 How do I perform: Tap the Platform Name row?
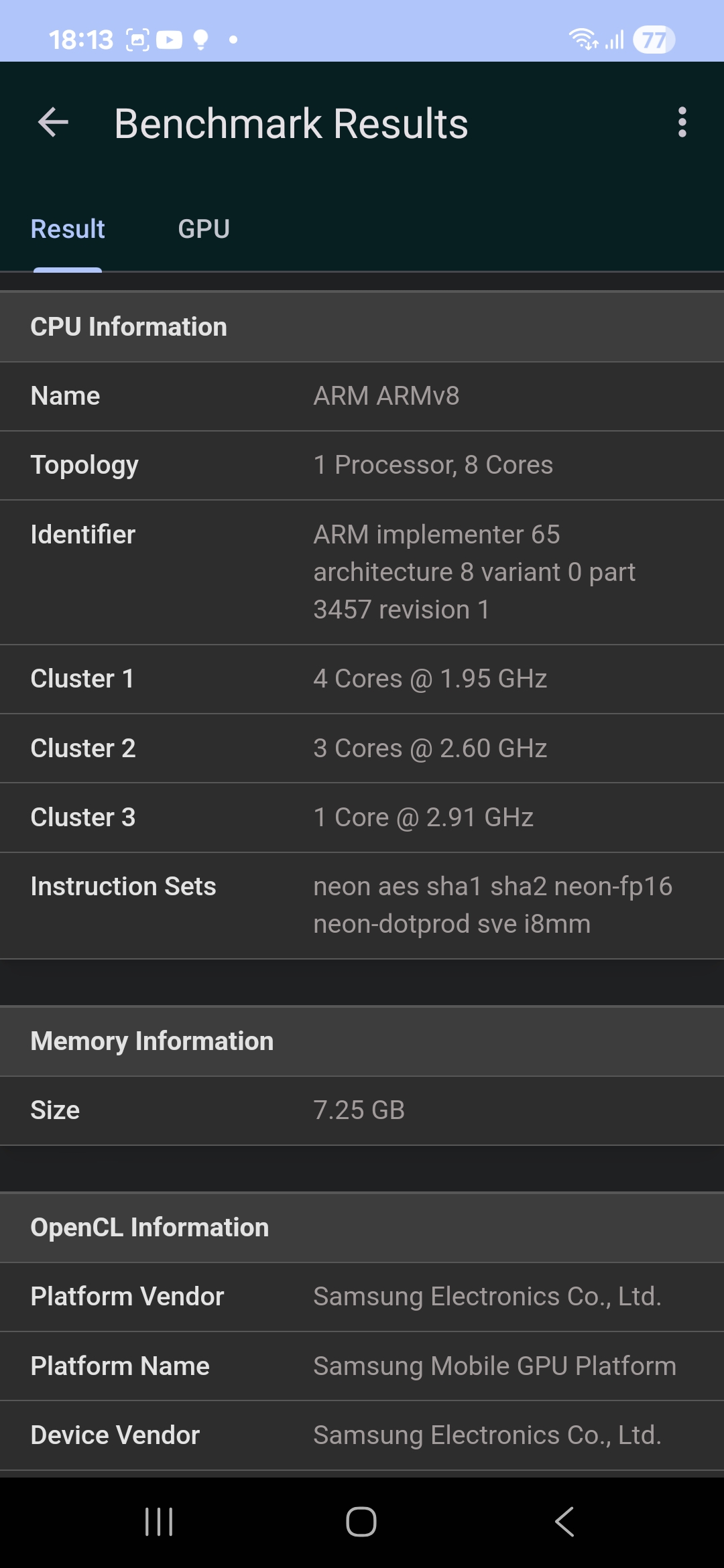coord(362,1366)
